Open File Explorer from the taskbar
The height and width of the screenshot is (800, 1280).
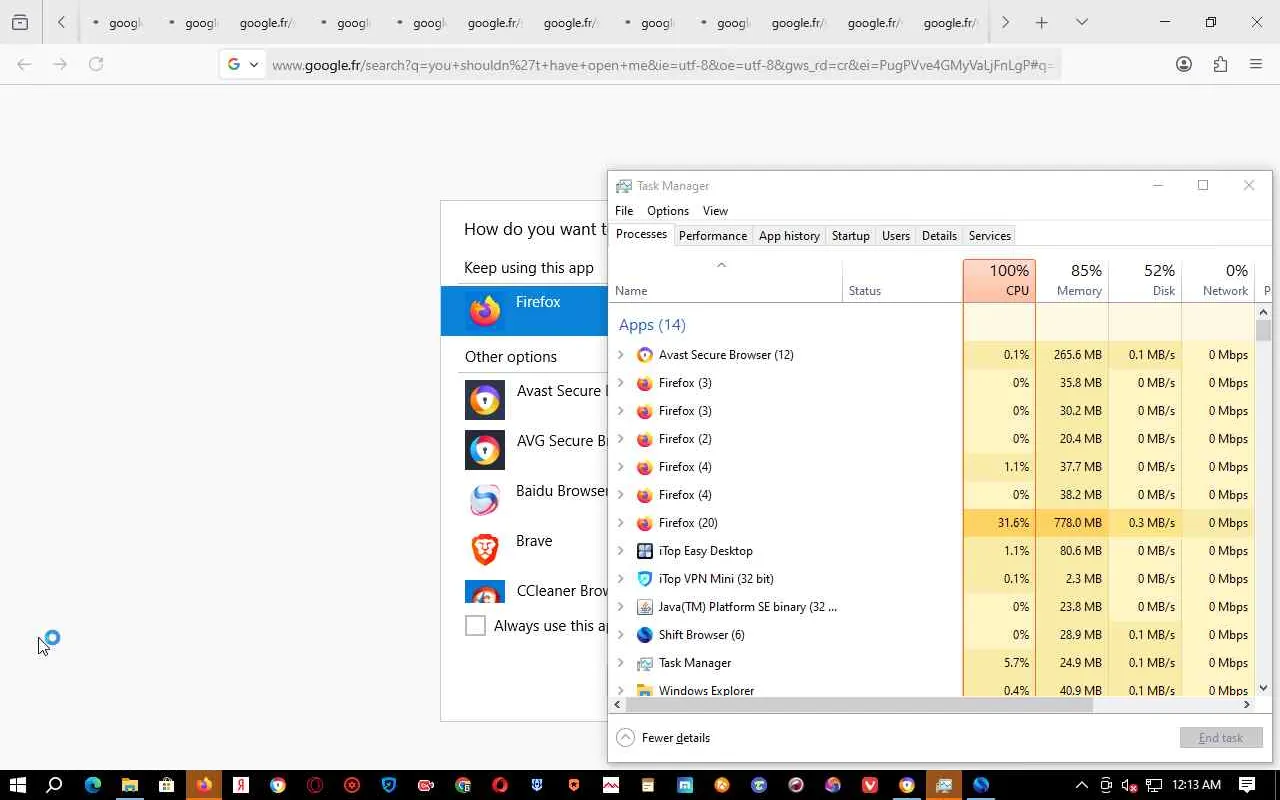click(129, 785)
